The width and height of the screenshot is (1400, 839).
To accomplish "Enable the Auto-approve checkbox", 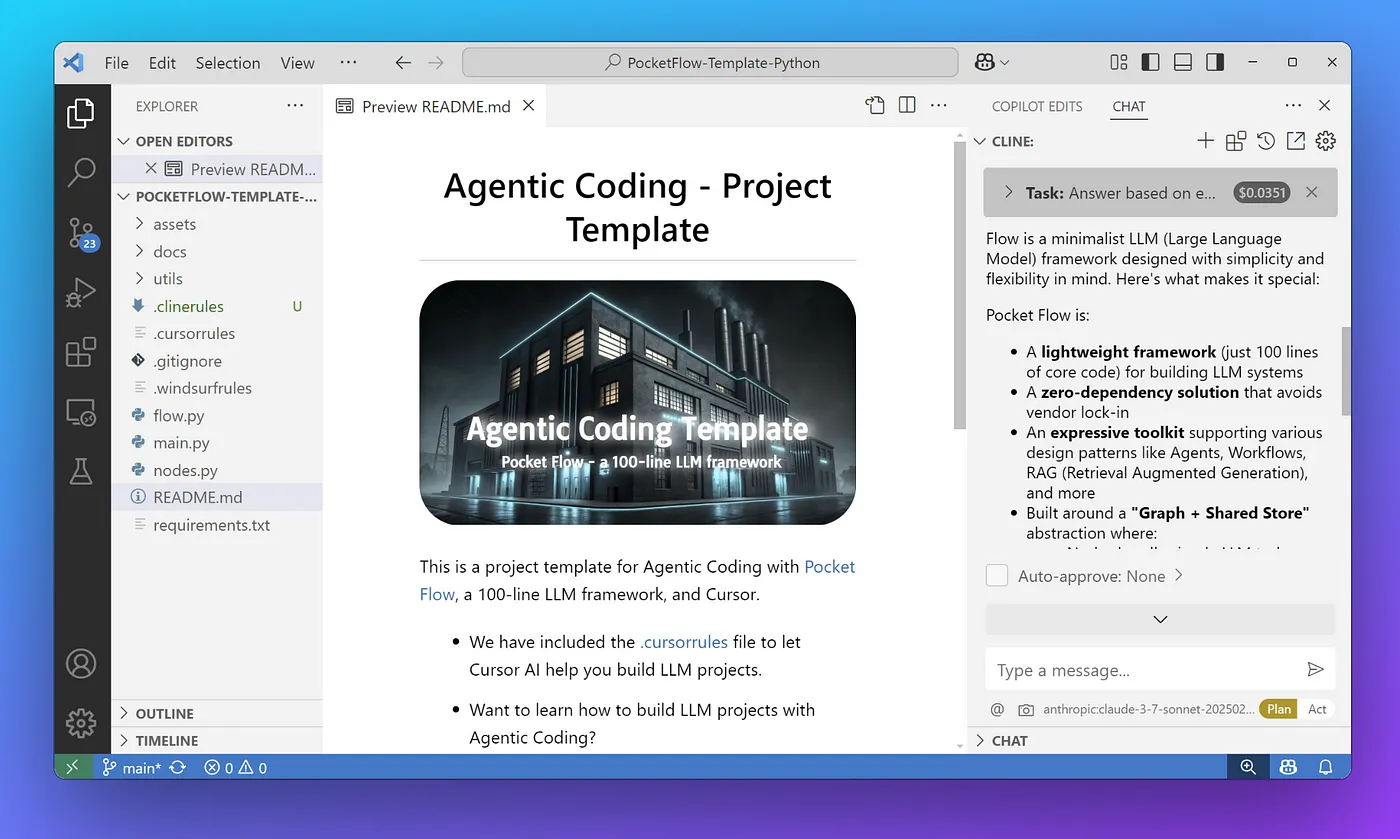I will [997, 575].
